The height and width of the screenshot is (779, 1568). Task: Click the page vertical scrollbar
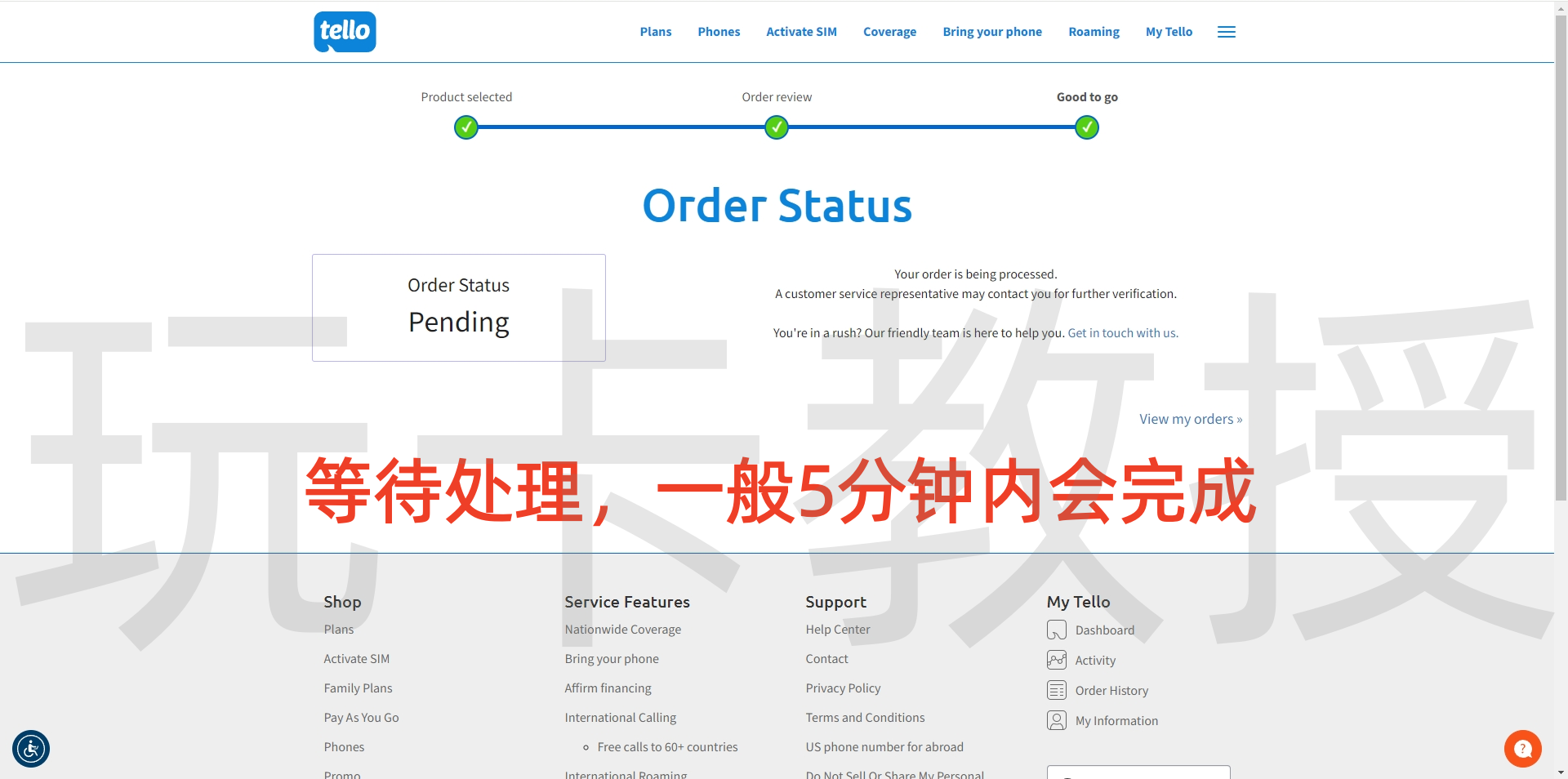pyautogui.click(x=1561, y=261)
